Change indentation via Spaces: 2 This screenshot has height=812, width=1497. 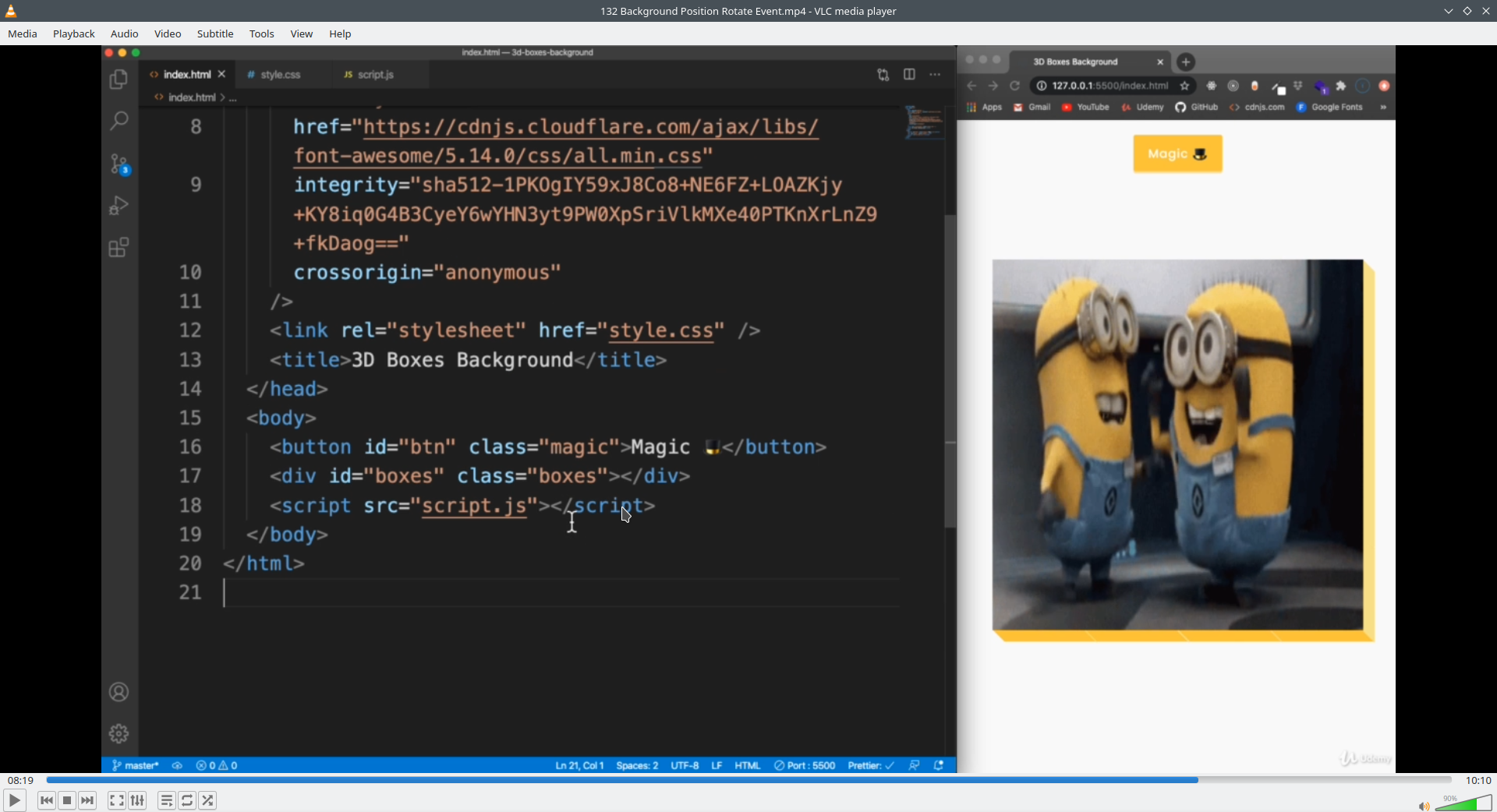[x=637, y=766]
